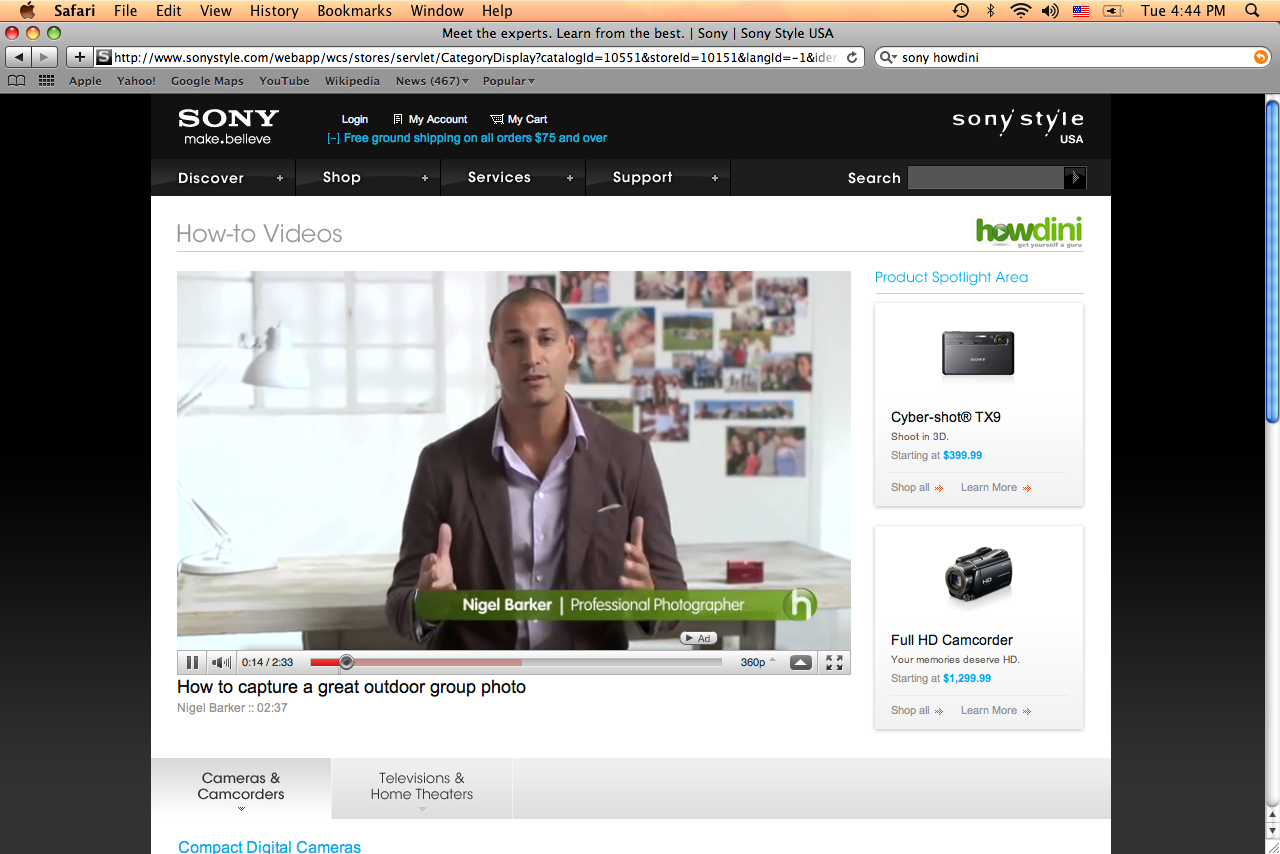The image size is (1280, 854).
Task: Submit the Sony site search arrow button
Action: click(1075, 178)
